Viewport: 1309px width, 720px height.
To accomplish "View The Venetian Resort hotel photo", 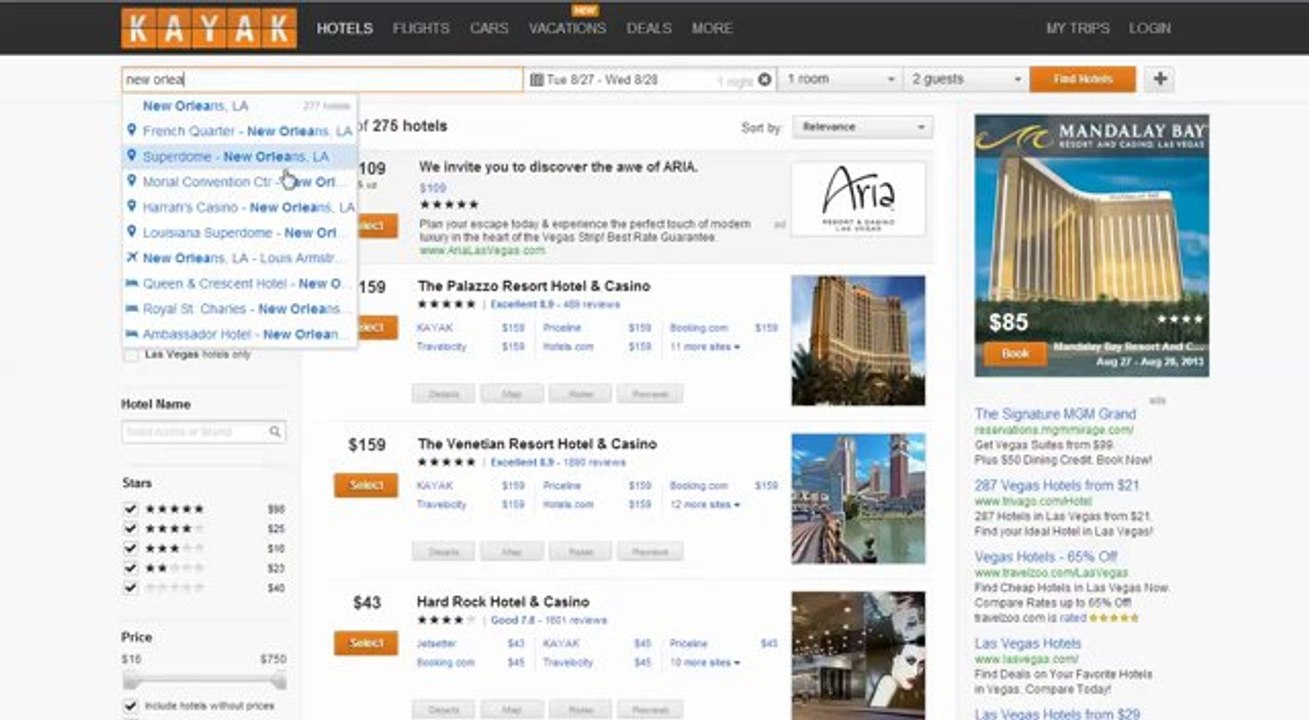I will 858,499.
